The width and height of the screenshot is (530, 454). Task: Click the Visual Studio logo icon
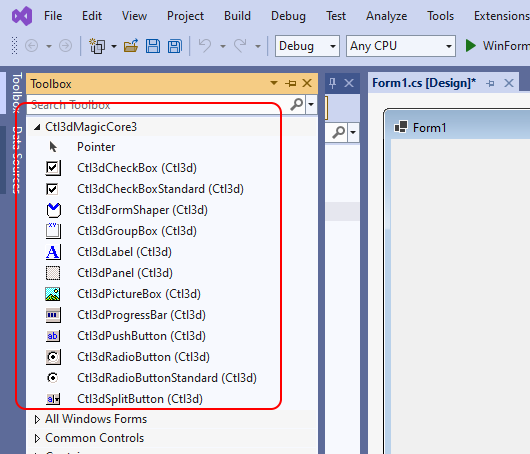click(22, 16)
